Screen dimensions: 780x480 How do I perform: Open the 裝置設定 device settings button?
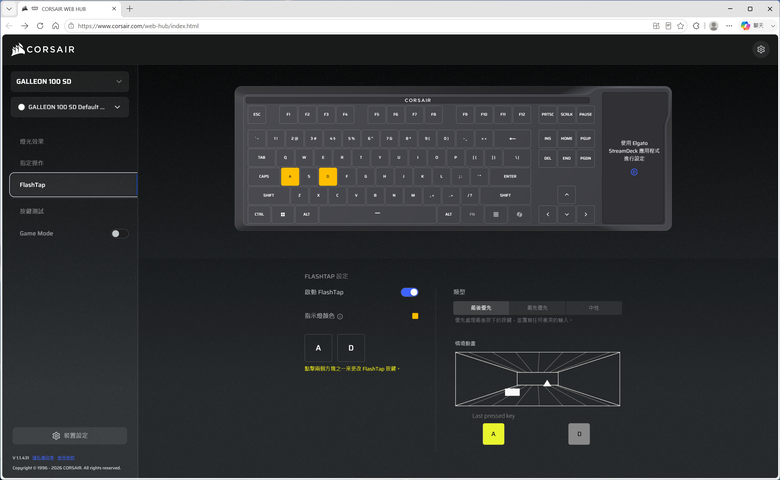point(70,436)
